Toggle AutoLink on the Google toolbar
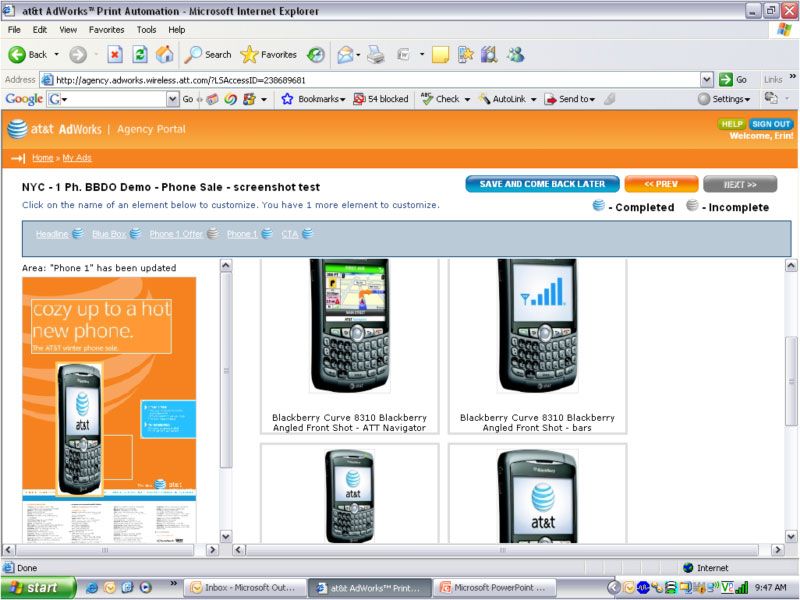 point(509,98)
